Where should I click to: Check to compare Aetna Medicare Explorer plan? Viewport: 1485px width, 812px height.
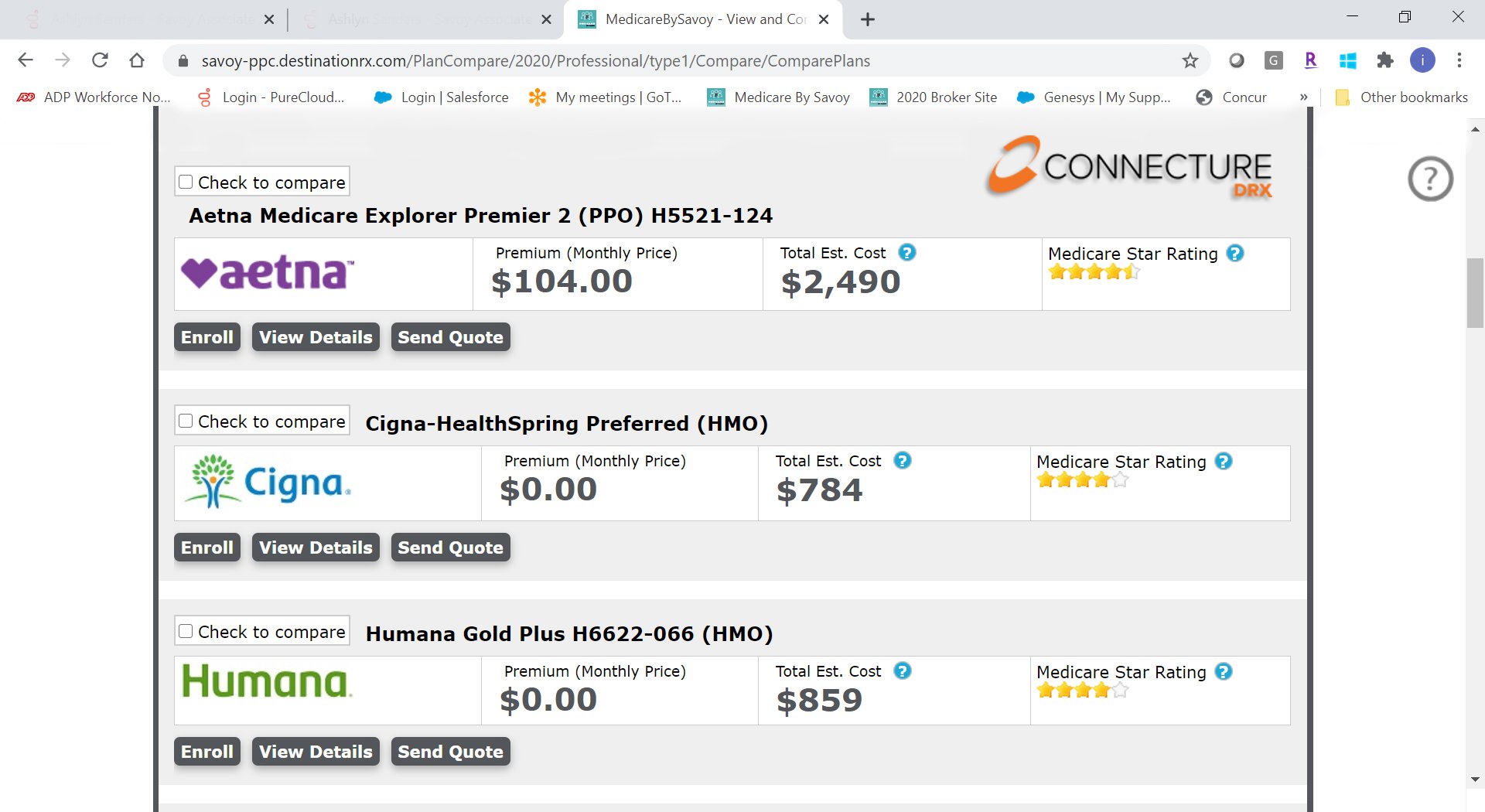[x=186, y=182]
